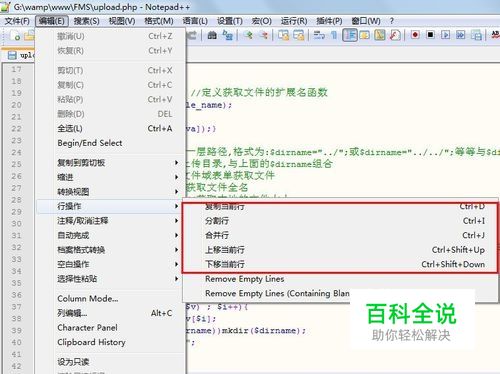
Task: Click the Function List toolbar icon
Action: pyautogui.click(x=395, y=35)
